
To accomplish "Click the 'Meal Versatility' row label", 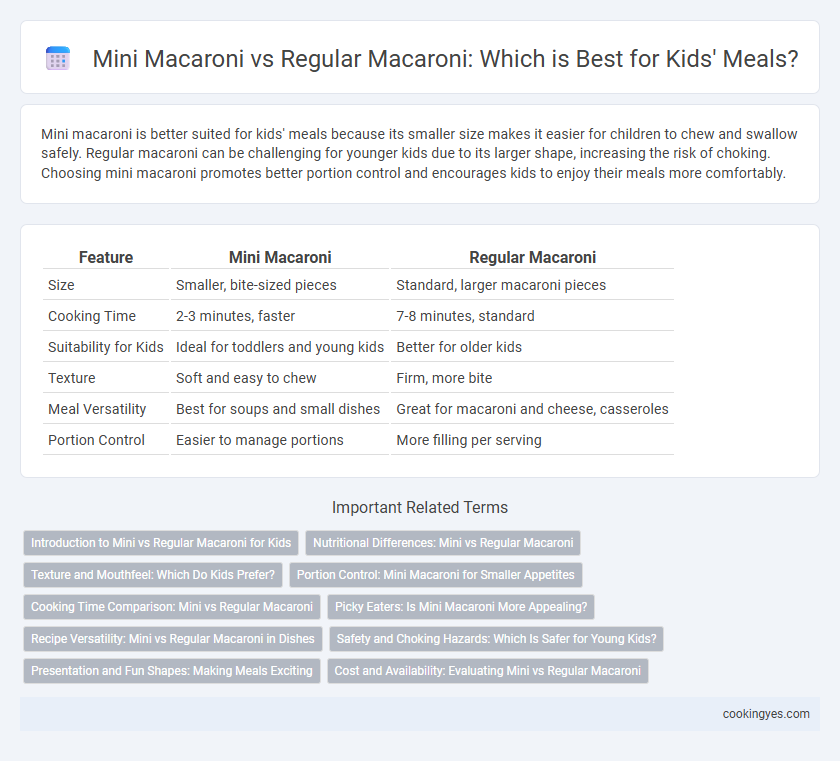I will (x=97, y=409).
